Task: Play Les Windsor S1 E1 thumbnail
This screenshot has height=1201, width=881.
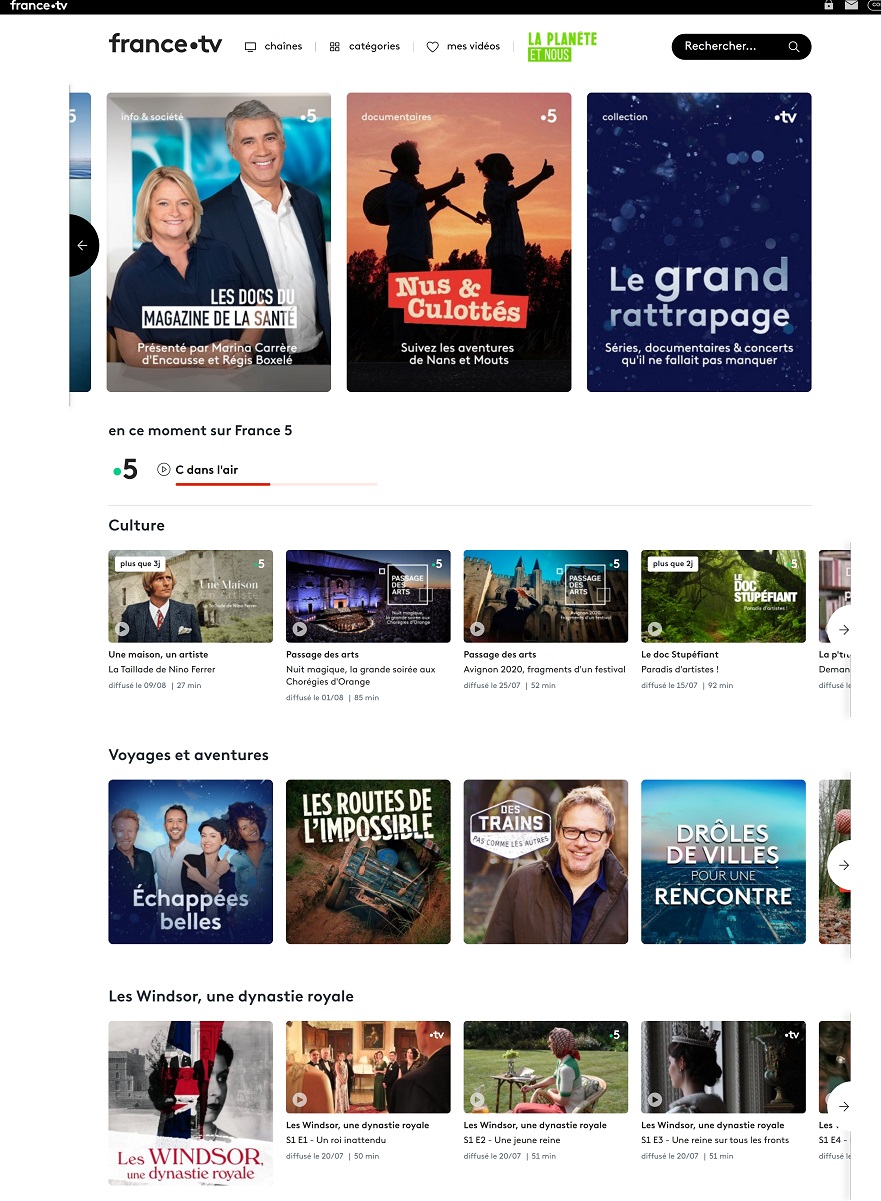Action: click(x=368, y=1067)
